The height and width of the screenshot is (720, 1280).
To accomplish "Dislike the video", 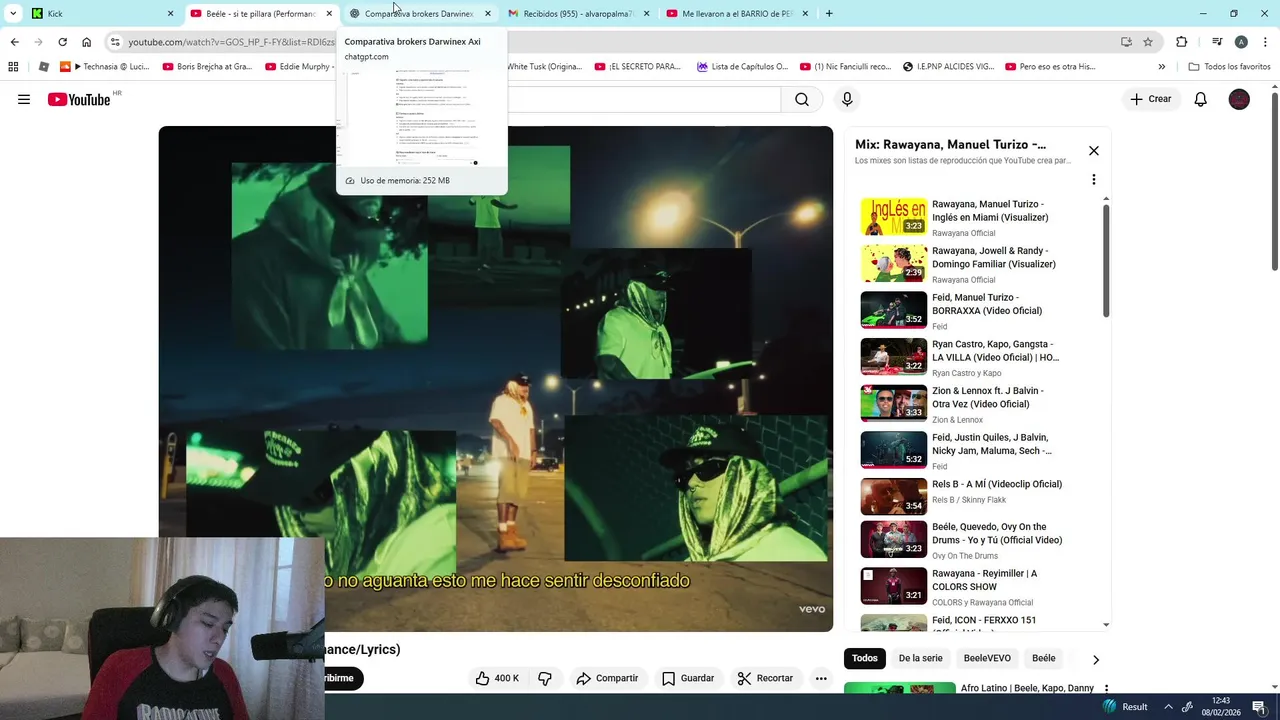I will pos(545,678).
